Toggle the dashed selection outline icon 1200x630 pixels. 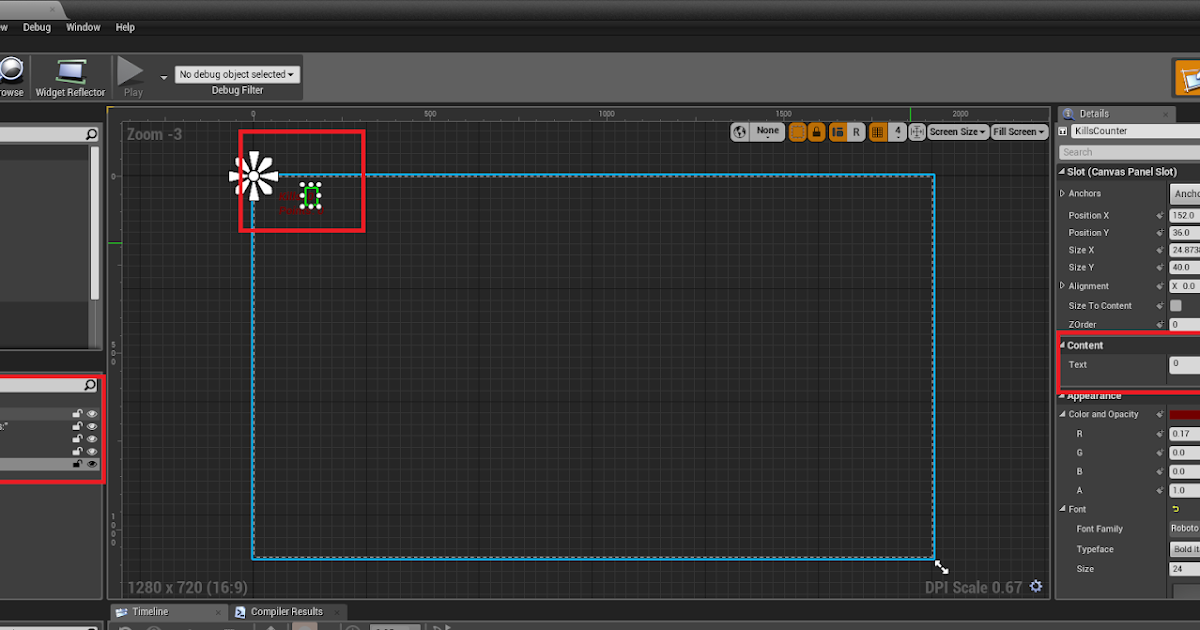click(798, 131)
